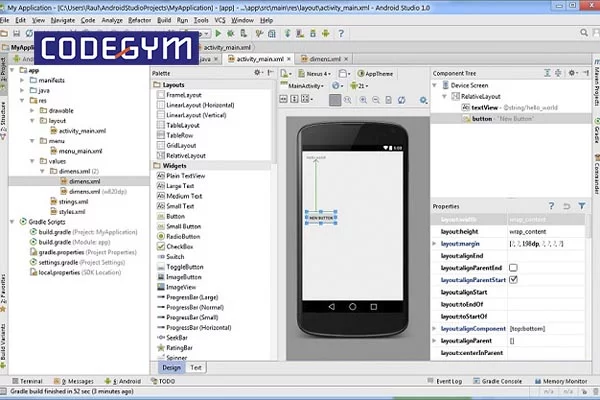
Task: Click the designer Refresh icon
Action: (x=401, y=100)
